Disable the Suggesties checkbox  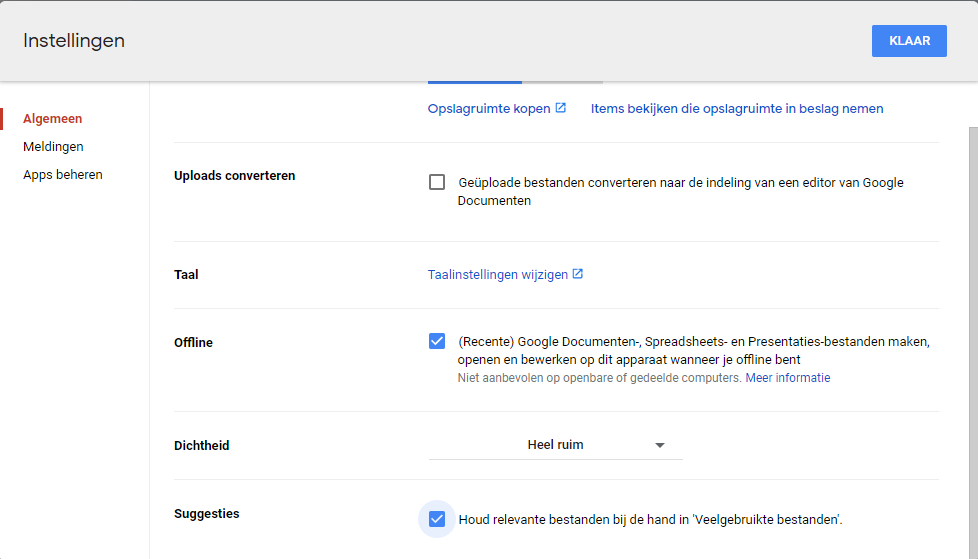437,519
